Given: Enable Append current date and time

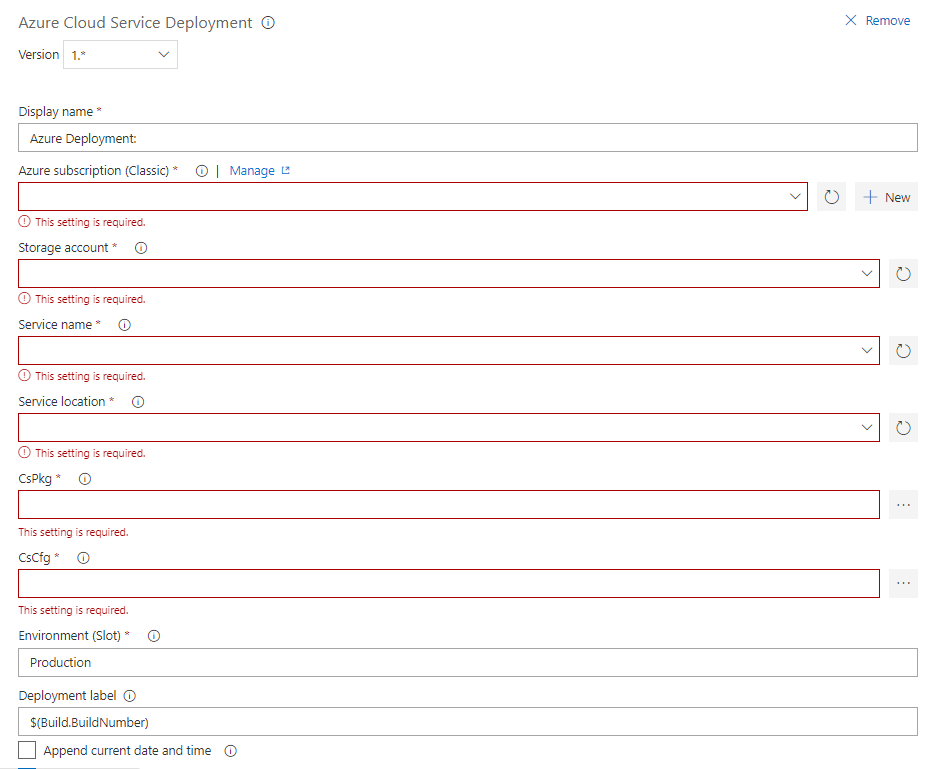Looking at the screenshot, I should (27, 750).
